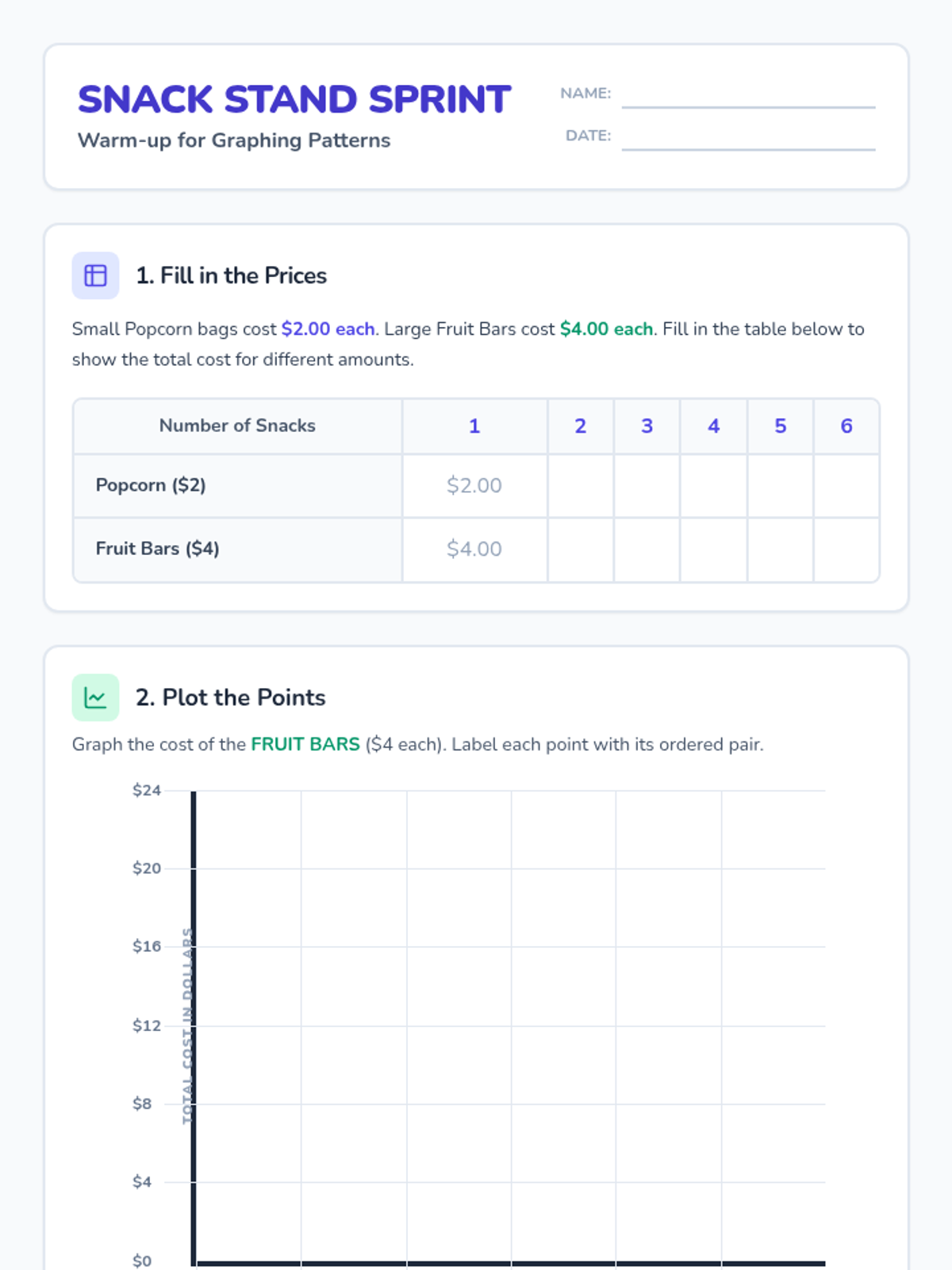Select the Fruit Bars cell for 5 snacks
Viewport: 952px width, 1270px height.
(781, 550)
